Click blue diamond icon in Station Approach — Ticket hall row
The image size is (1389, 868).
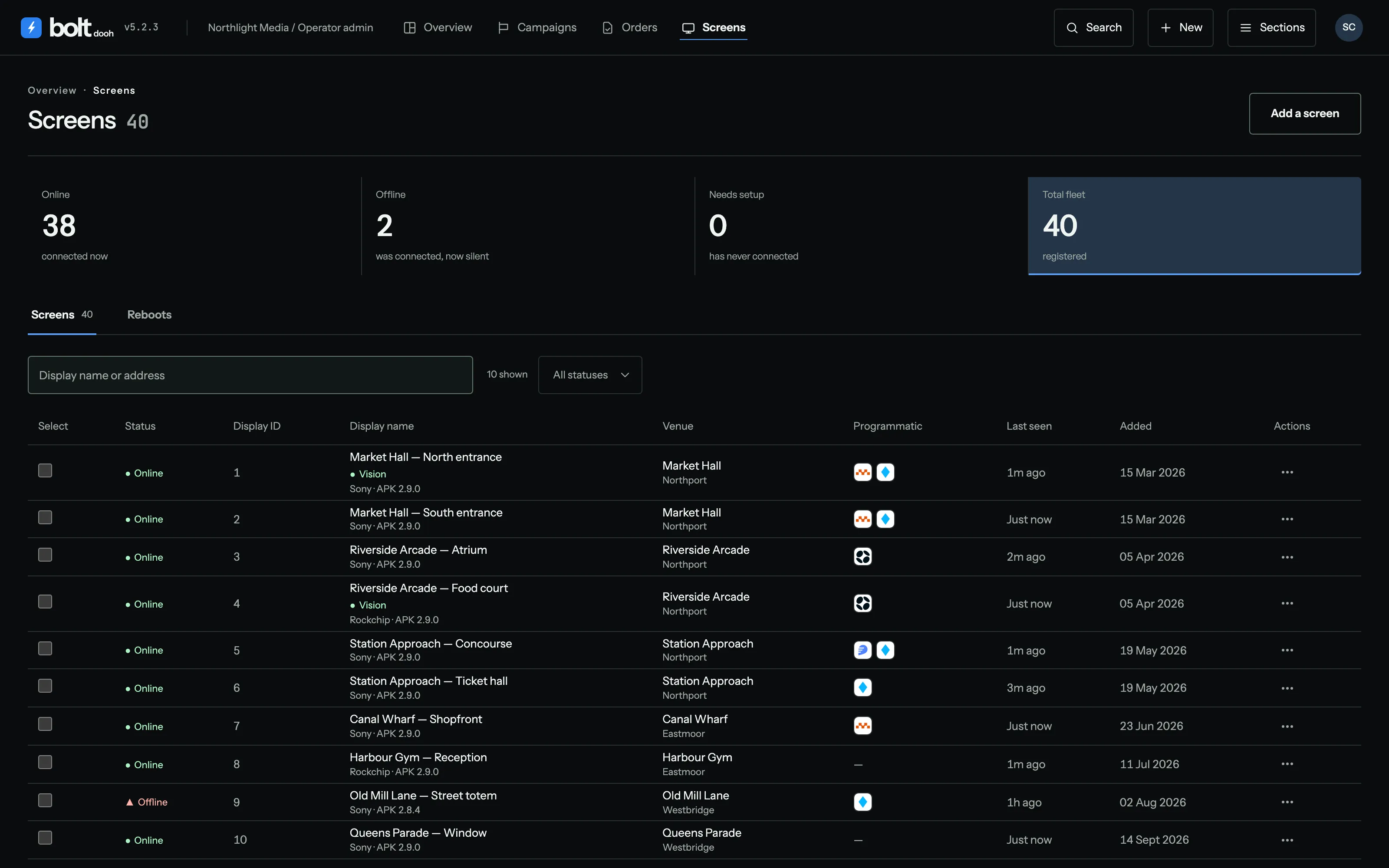[862, 688]
